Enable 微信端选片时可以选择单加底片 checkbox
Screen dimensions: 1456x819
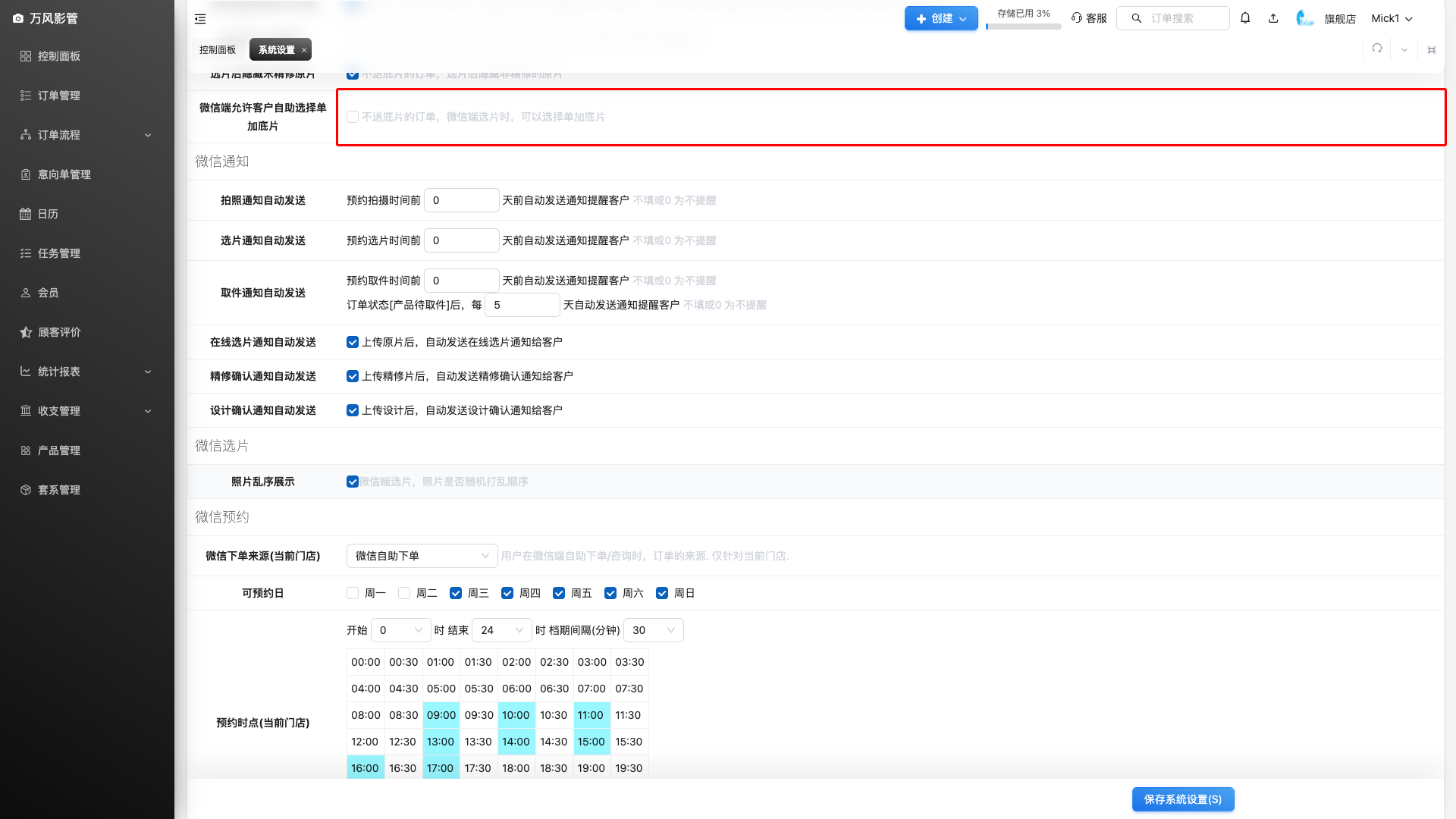[x=353, y=117]
